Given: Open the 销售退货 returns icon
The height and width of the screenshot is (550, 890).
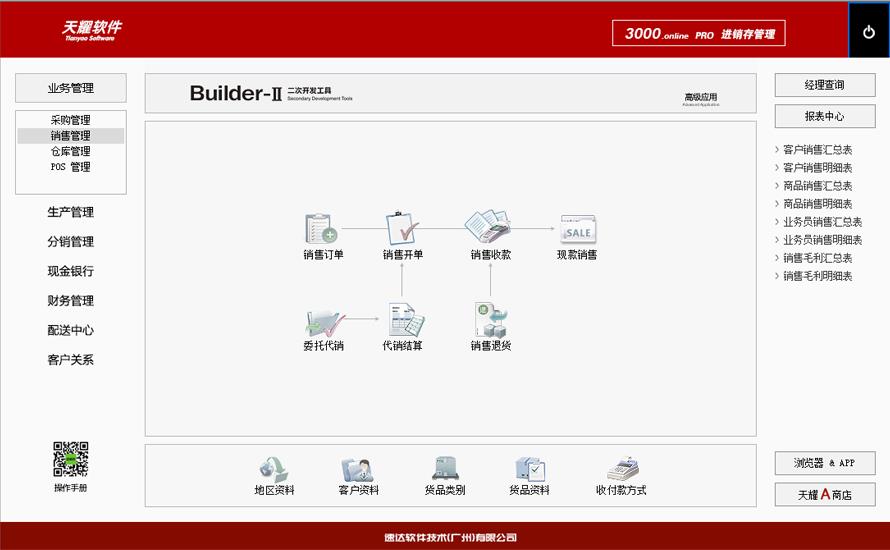Looking at the screenshot, I should coord(490,321).
